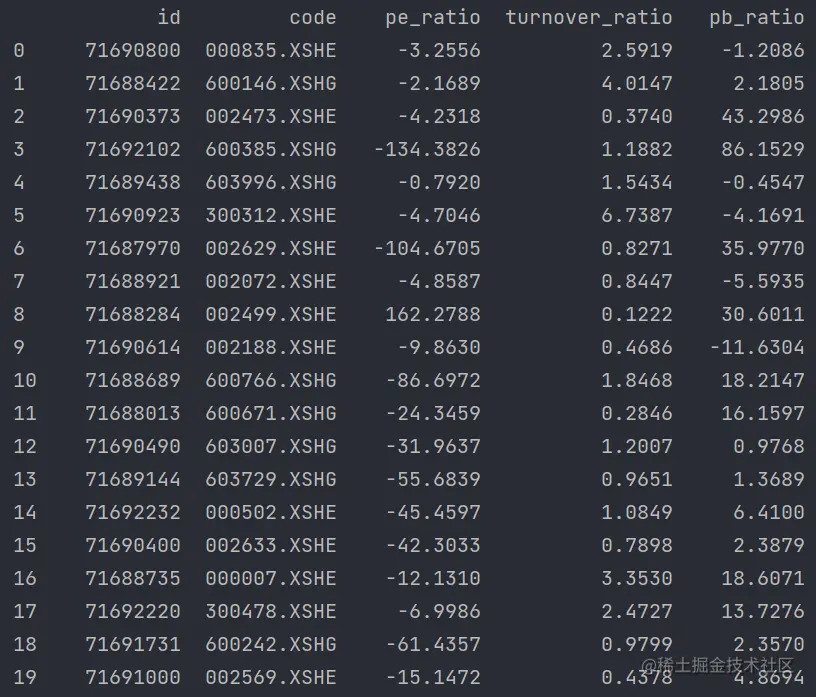Select code 000835.XSHE
816x697 pixels.
271,50
